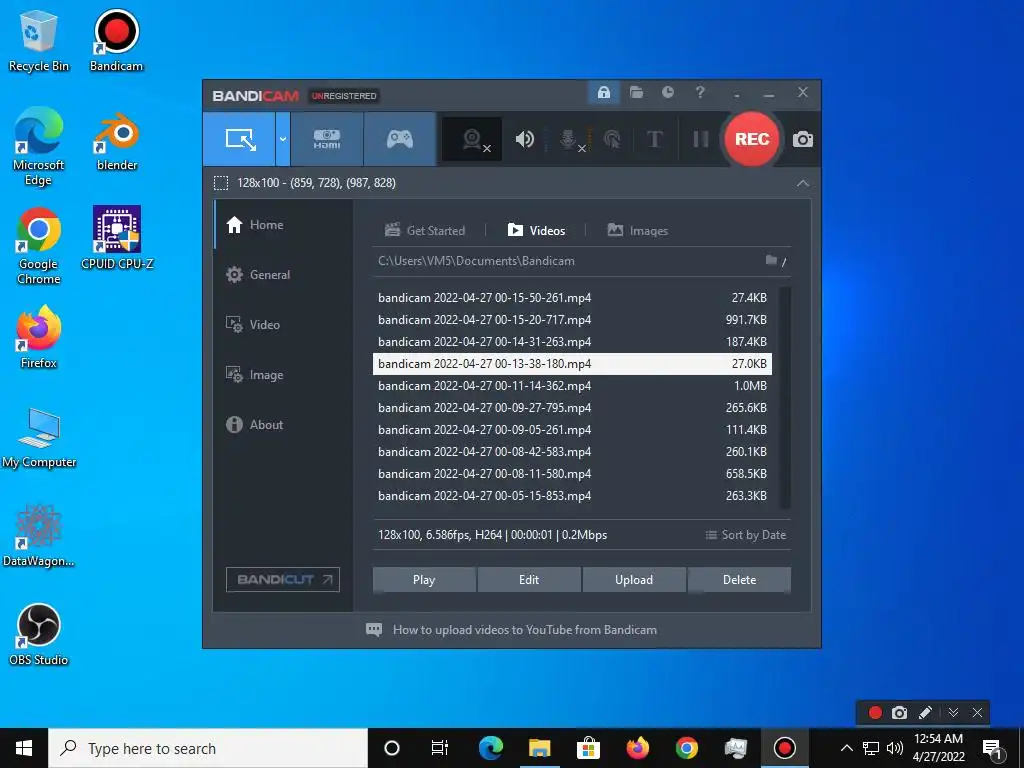
Task: Select the Screen Recording mode (rectangle) button
Action: coord(239,139)
